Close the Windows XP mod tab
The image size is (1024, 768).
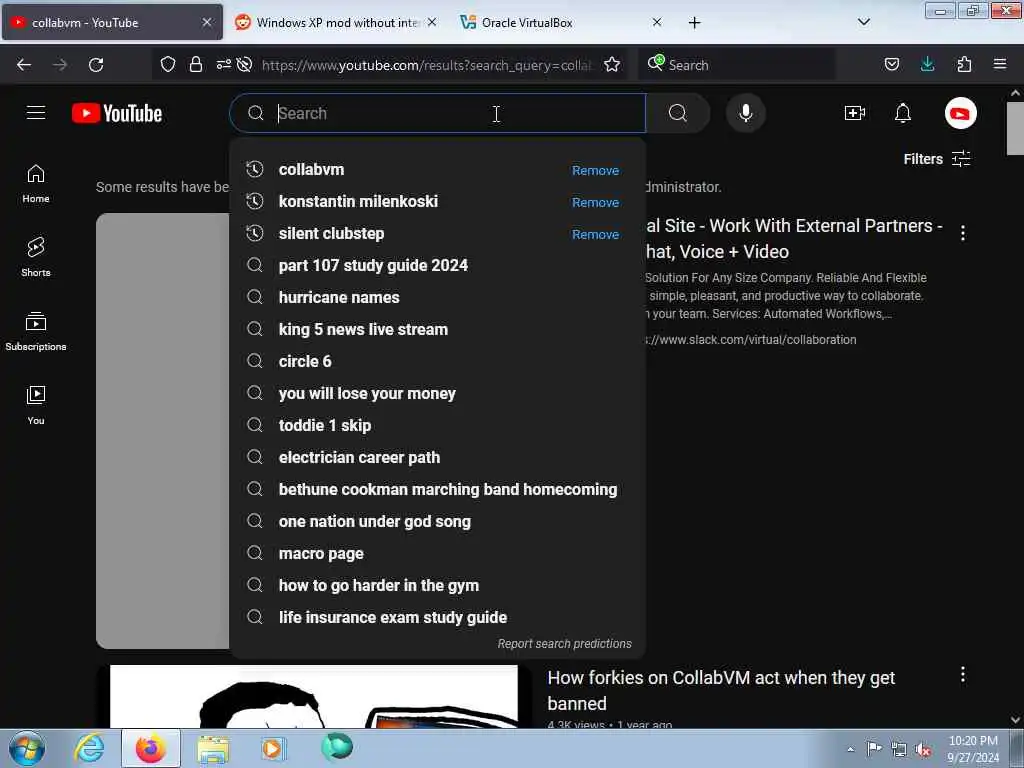pyautogui.click(x=432, y=22)
